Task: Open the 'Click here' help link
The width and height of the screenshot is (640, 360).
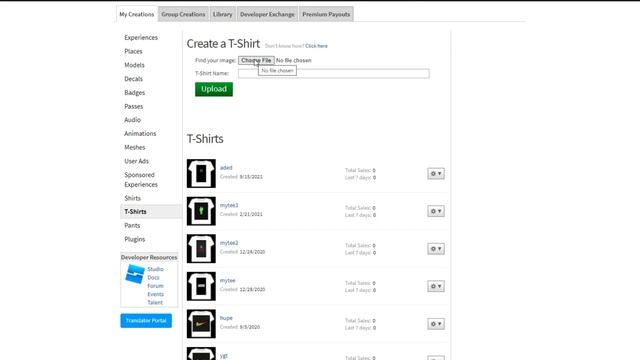Action: pyautogui.click(x=316, y=46)
